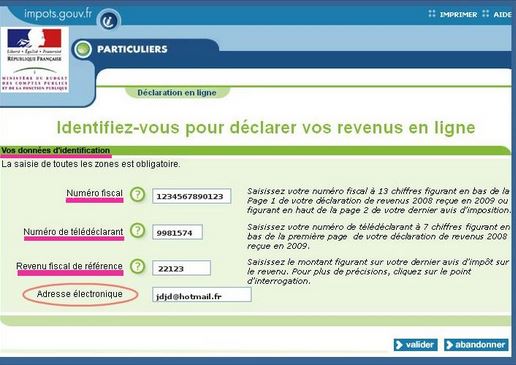516x365 pixels.
Task: Click the dots icon before IMPRIMER
Action: 432,14
